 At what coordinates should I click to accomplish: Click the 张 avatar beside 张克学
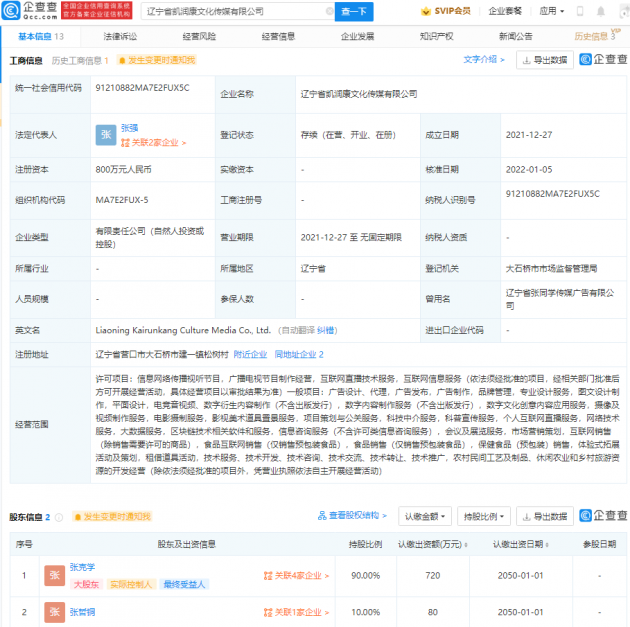(55, 575)
